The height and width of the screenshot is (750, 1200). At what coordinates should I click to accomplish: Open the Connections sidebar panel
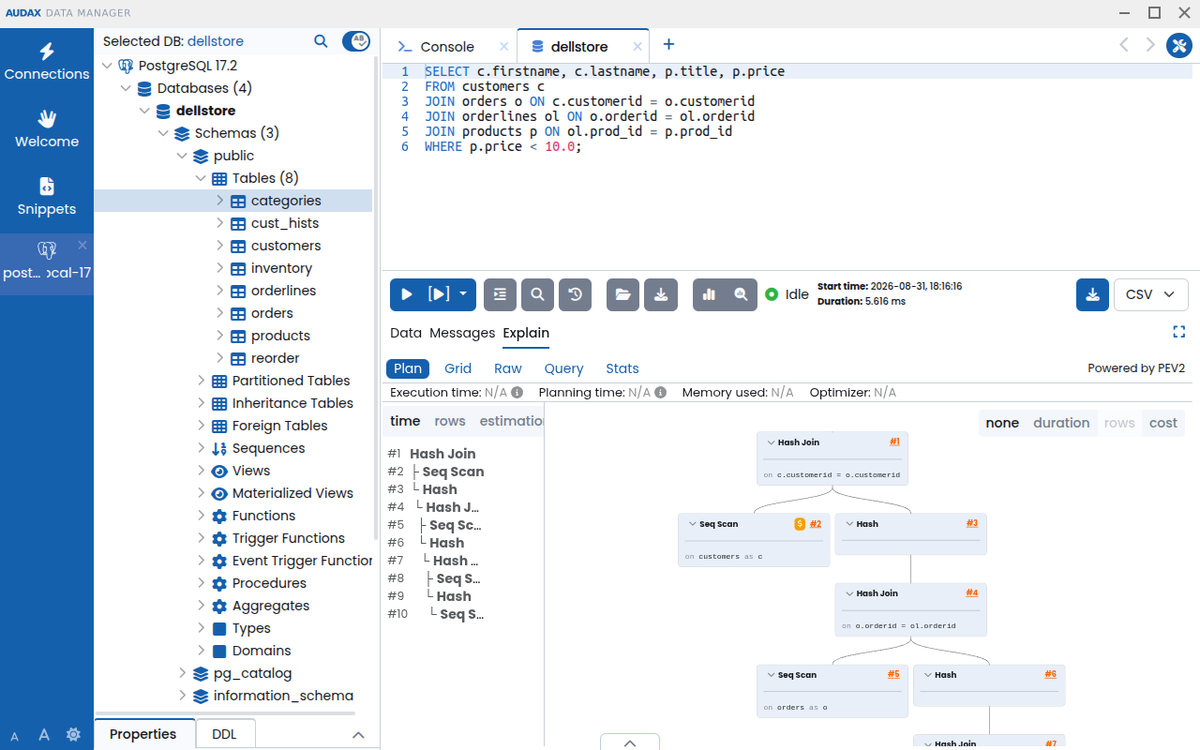click(x=46, y=61)
